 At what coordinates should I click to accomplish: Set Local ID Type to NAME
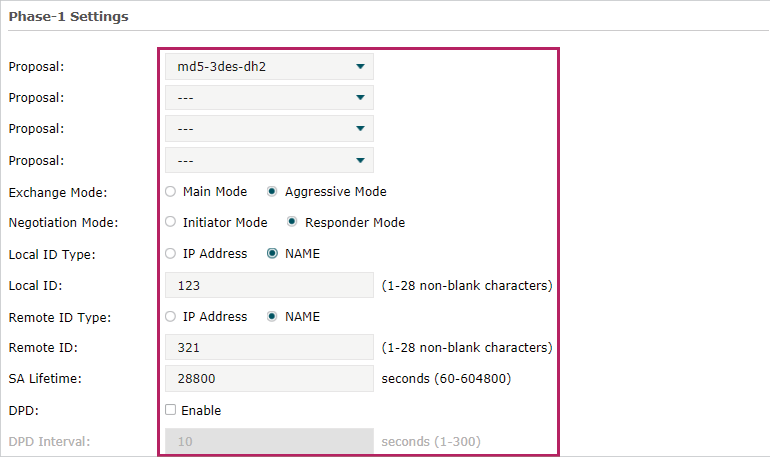click(272, 254)
